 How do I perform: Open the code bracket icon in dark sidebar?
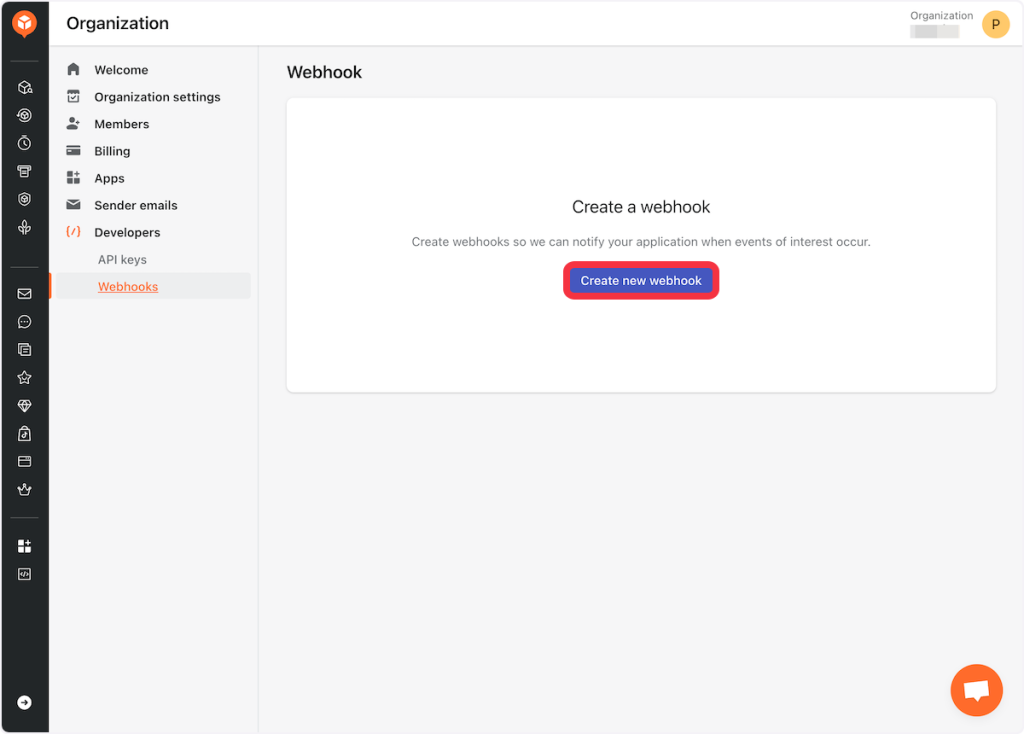point(24,574)
